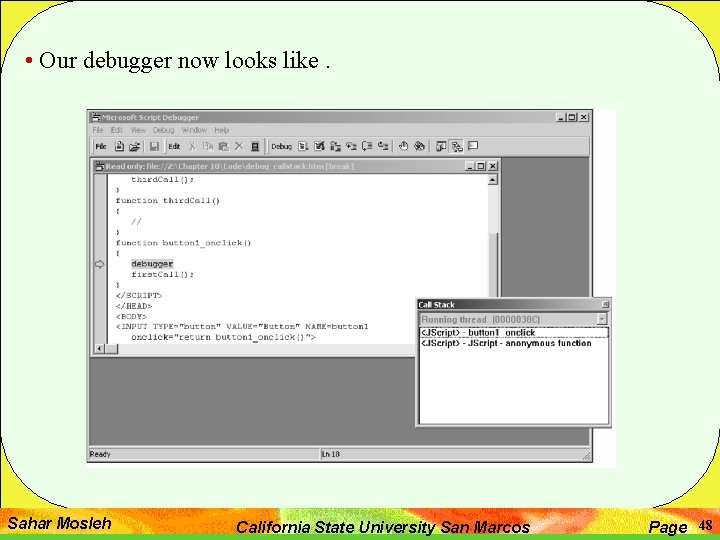Screen dimensions: 720x540
Task: Click the Step Into toolbar icon
Action: (x=351, y=146)
